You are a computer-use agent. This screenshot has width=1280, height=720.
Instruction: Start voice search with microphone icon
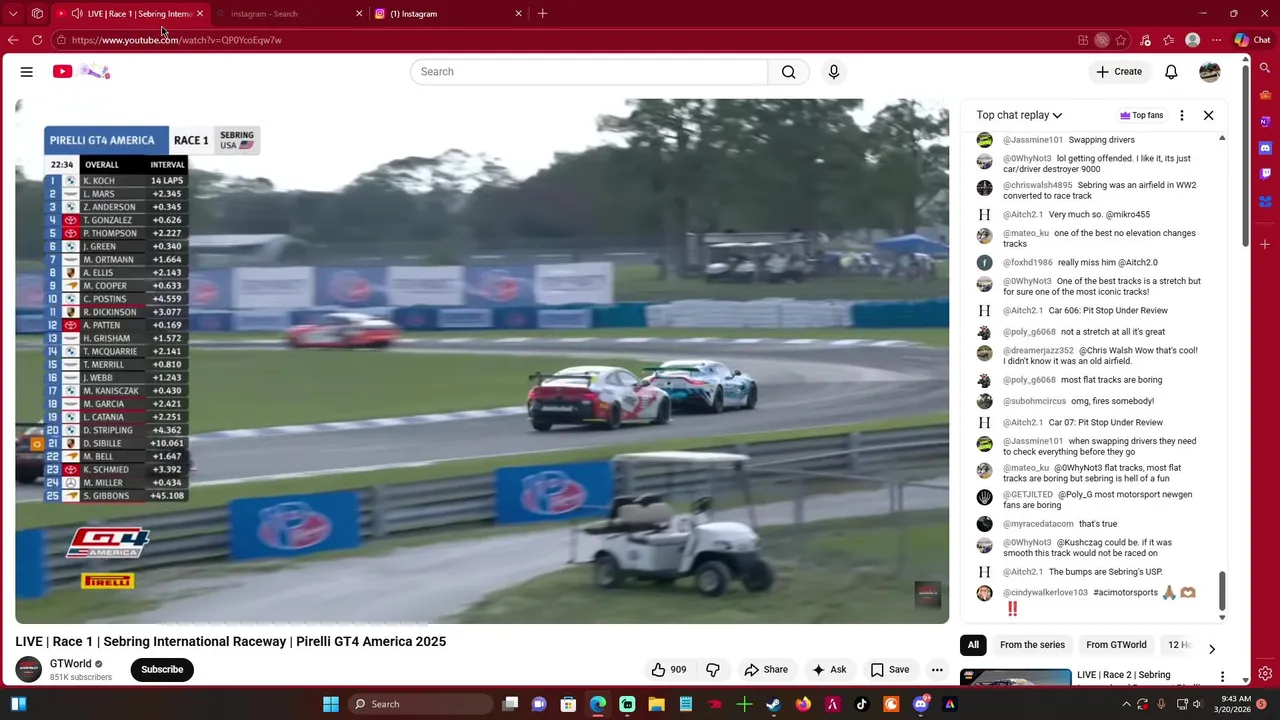tap(834, 72)
